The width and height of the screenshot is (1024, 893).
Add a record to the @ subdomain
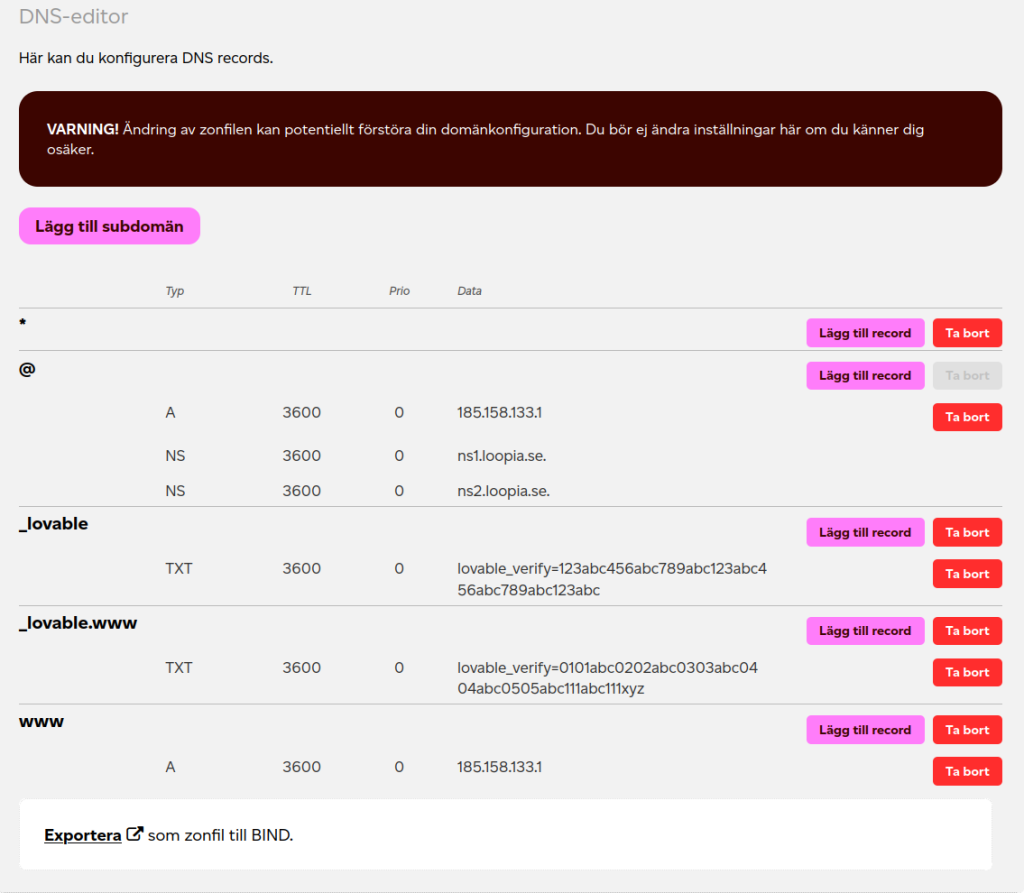[865, 376]
